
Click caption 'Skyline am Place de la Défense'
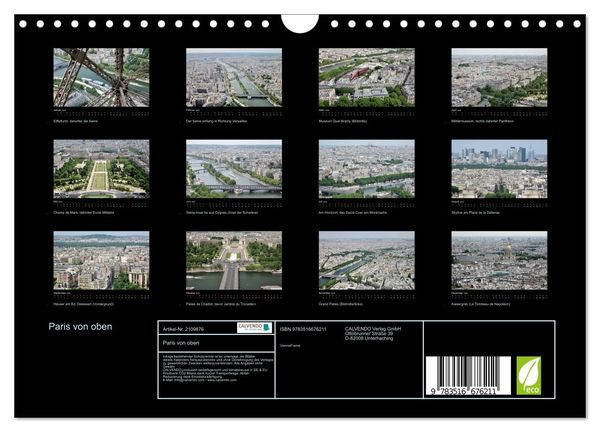coord(476,212)
